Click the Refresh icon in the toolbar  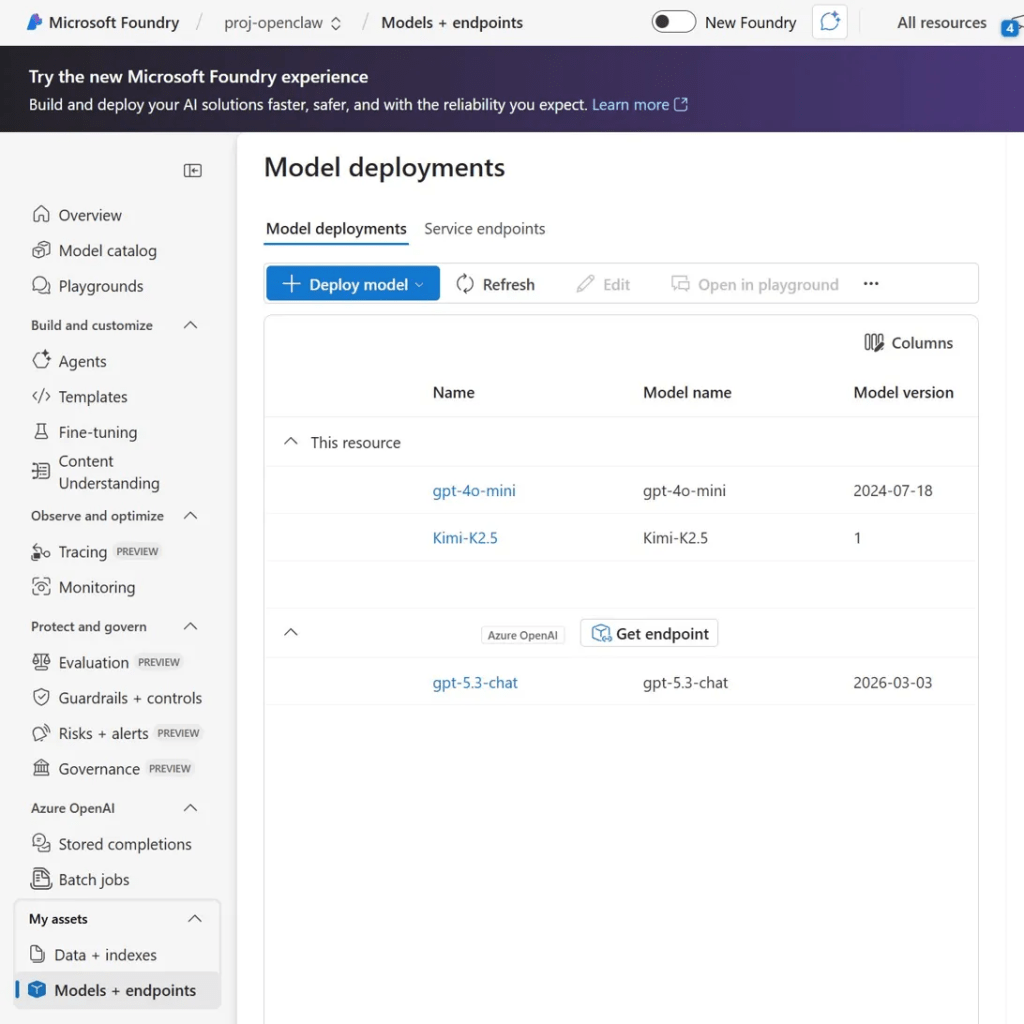pos(465,285)
